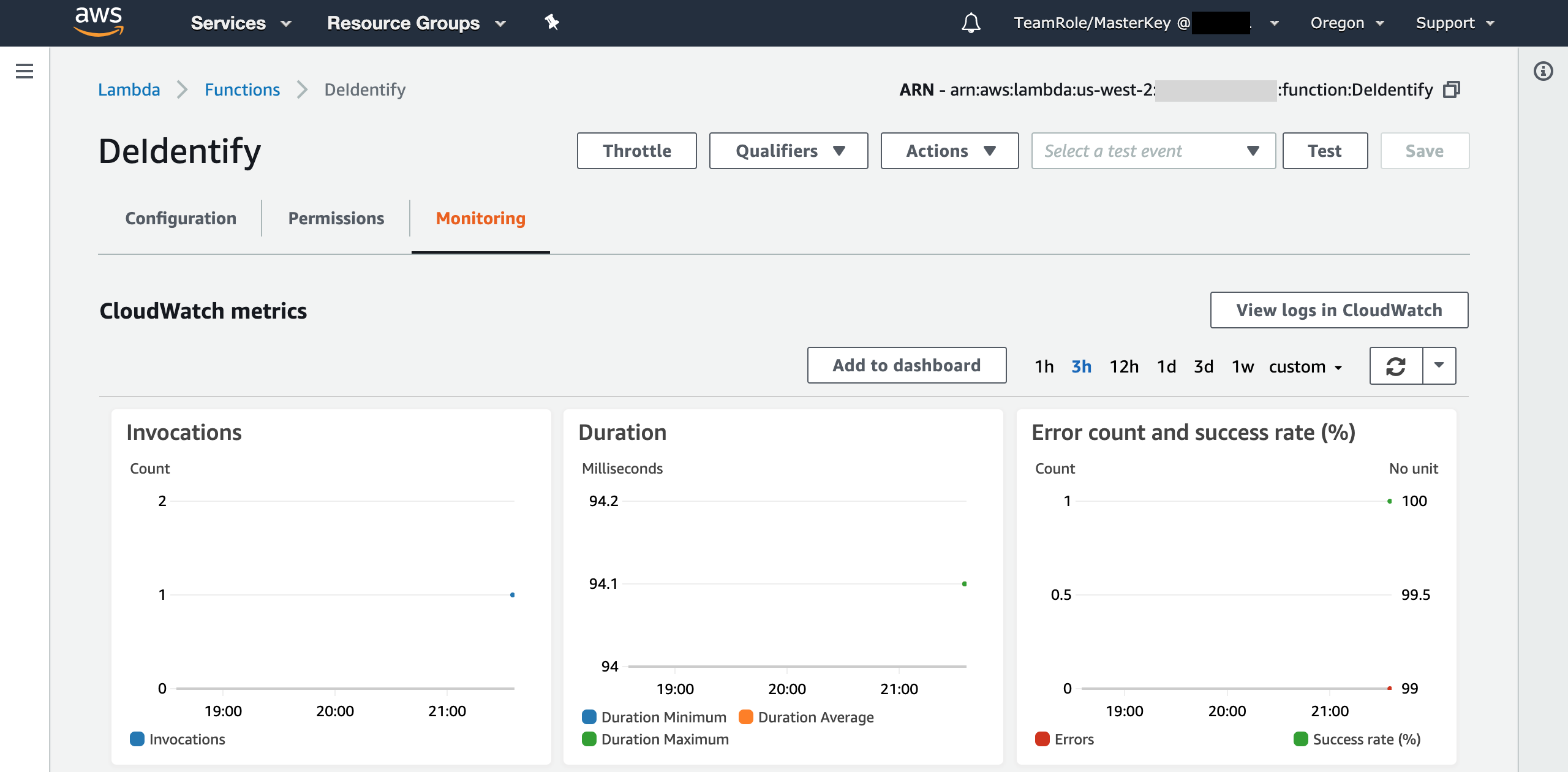This screenshot has height=772, width=1568.
Task: Click the Save button
Action: pyautogui.click(x=1425, y=151)
